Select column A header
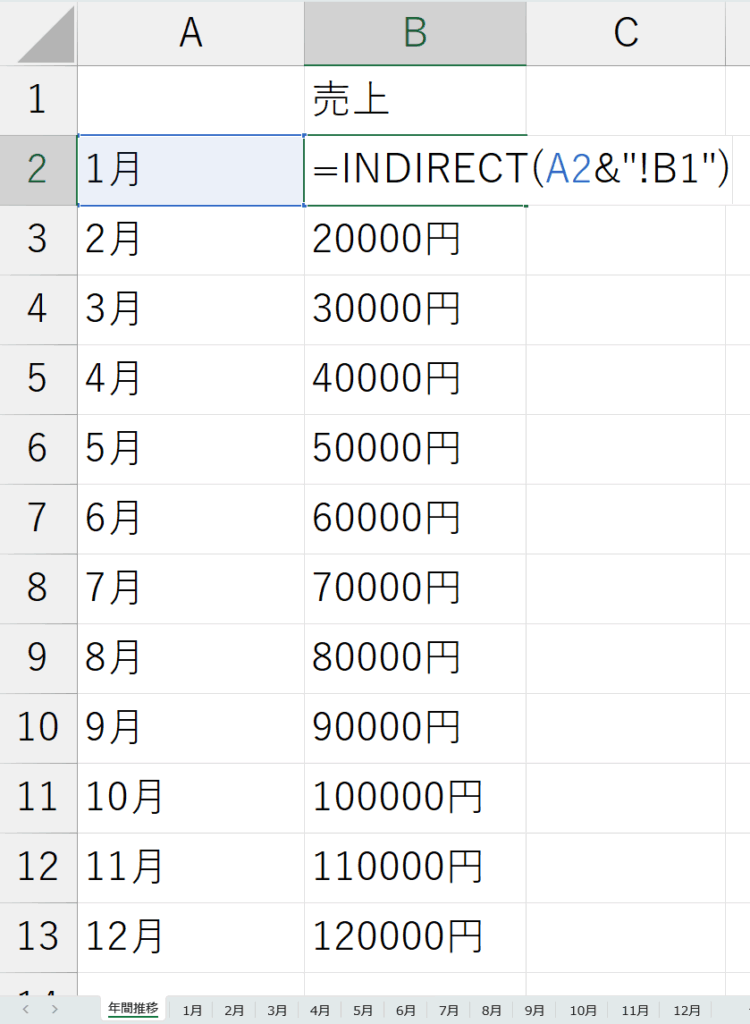Viewport: 750px width, 1024px height. pos(190,33)
